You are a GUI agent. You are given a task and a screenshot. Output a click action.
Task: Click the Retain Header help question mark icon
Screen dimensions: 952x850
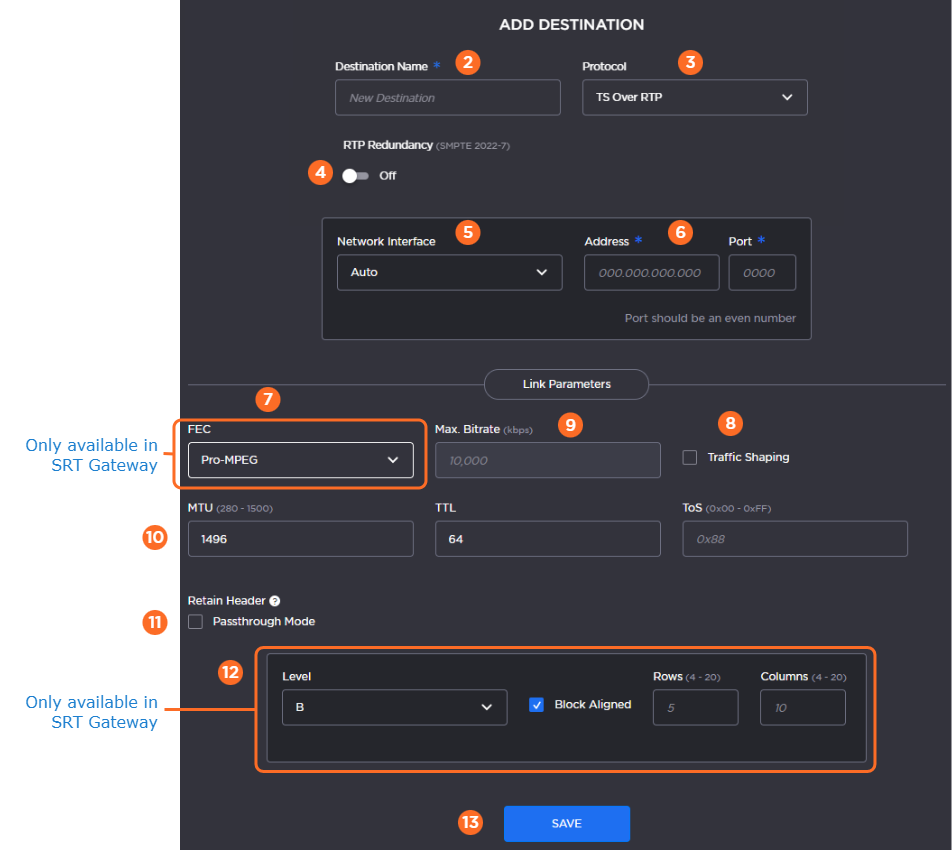(275, 601)
